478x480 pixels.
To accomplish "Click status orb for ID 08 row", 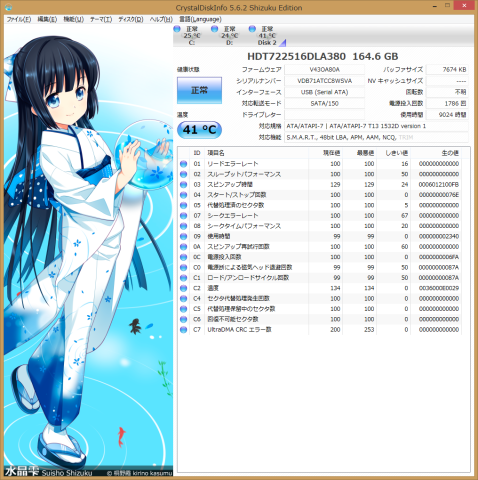I will (183, 226).
